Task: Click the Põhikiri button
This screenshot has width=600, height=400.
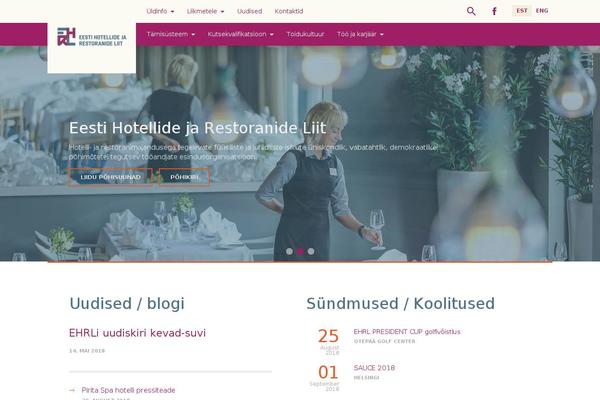Action: pyautogui.click(x=184, y=177)
